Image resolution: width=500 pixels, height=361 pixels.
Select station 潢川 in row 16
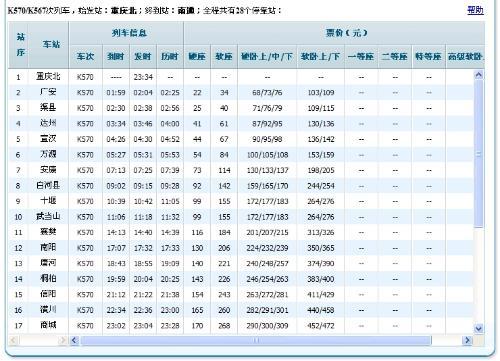(x=48, y=310)
